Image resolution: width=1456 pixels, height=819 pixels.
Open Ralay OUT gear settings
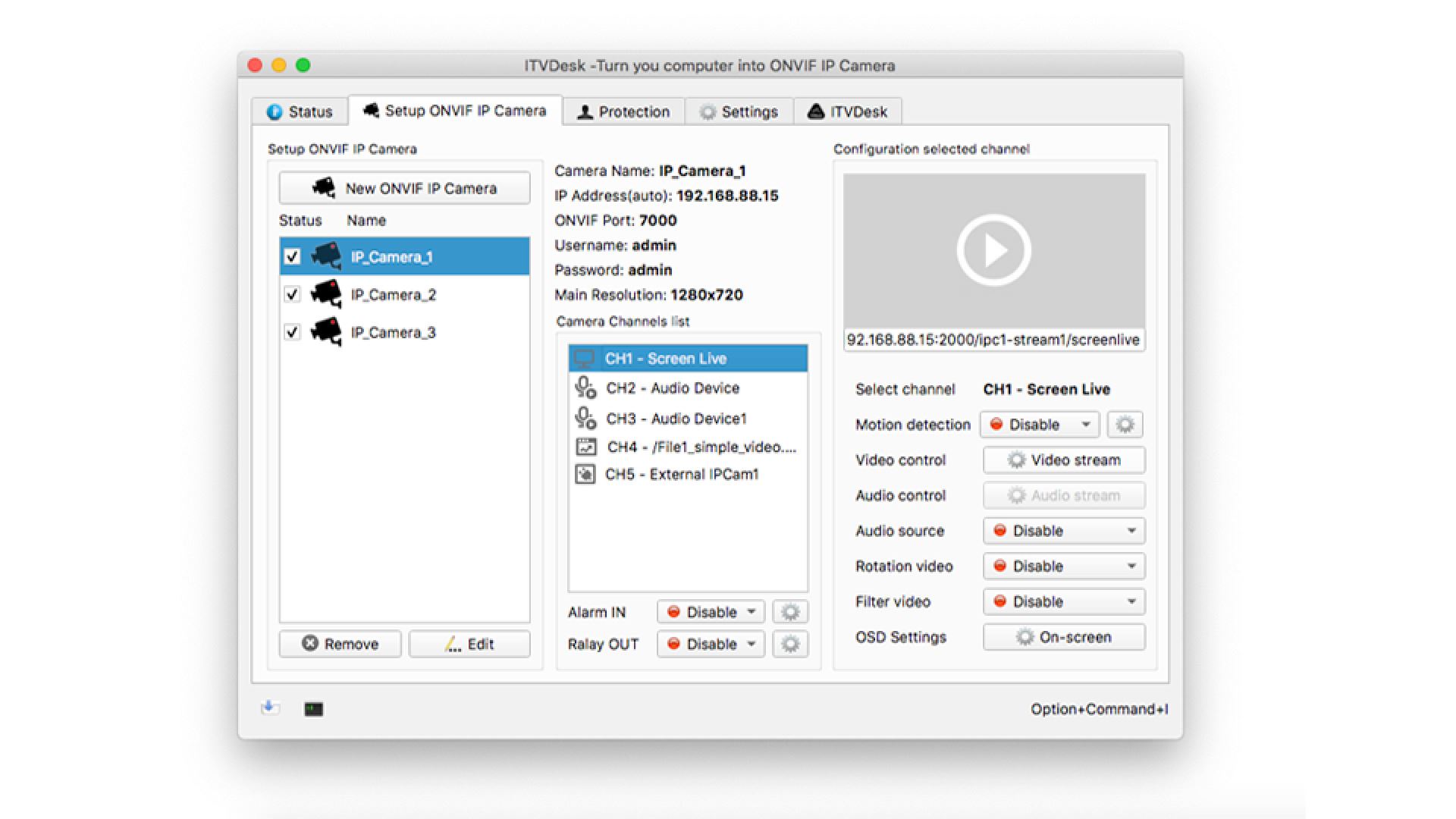click(790, 644)
